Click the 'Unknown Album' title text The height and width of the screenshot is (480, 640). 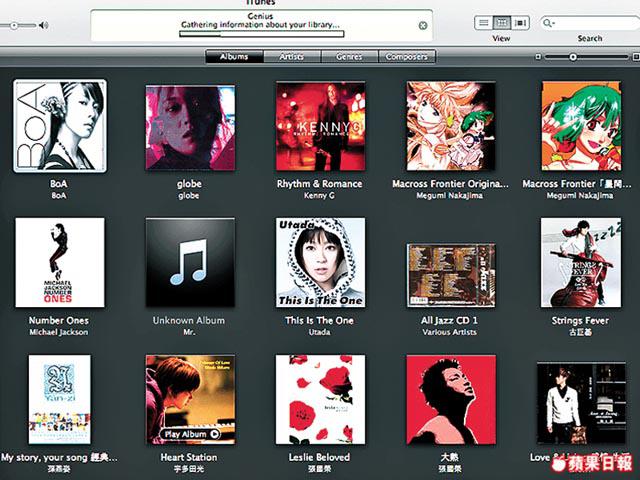(189, 321)
